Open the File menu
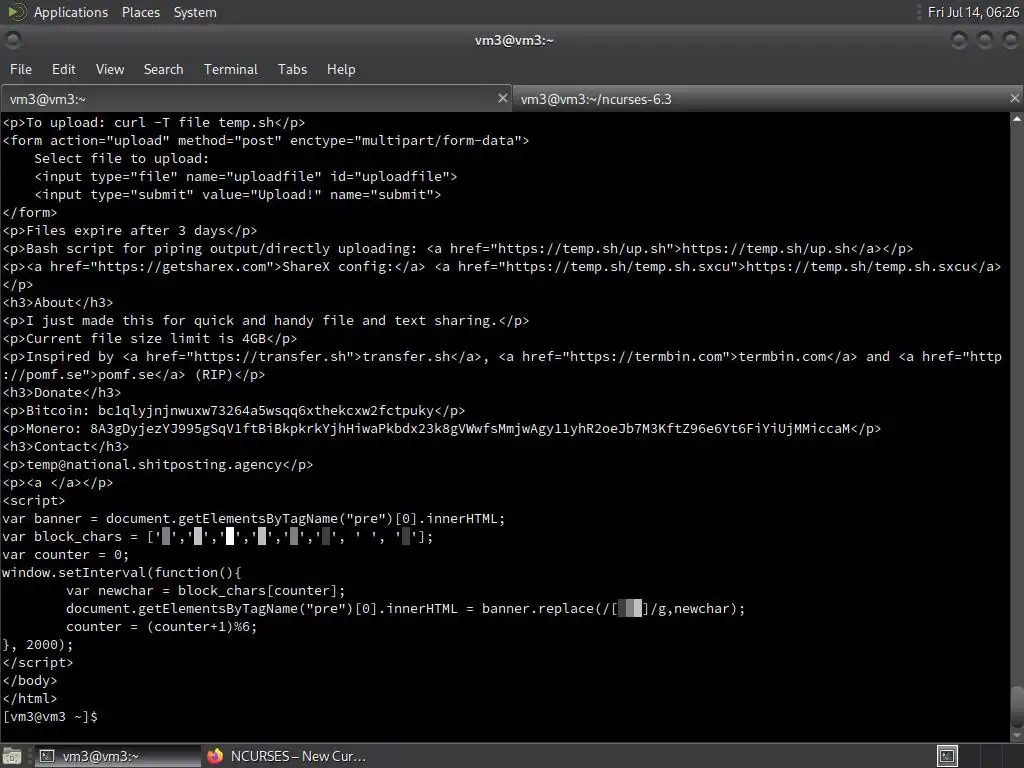The height and width of the screenshot is (768, 1024). (21, 69)
